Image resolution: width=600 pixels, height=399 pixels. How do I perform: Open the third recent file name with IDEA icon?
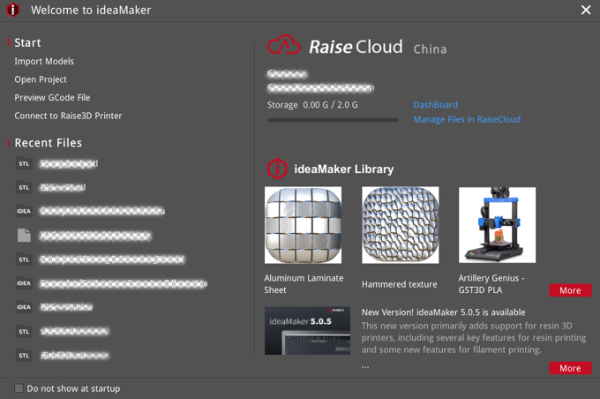[x=102, y=211]
